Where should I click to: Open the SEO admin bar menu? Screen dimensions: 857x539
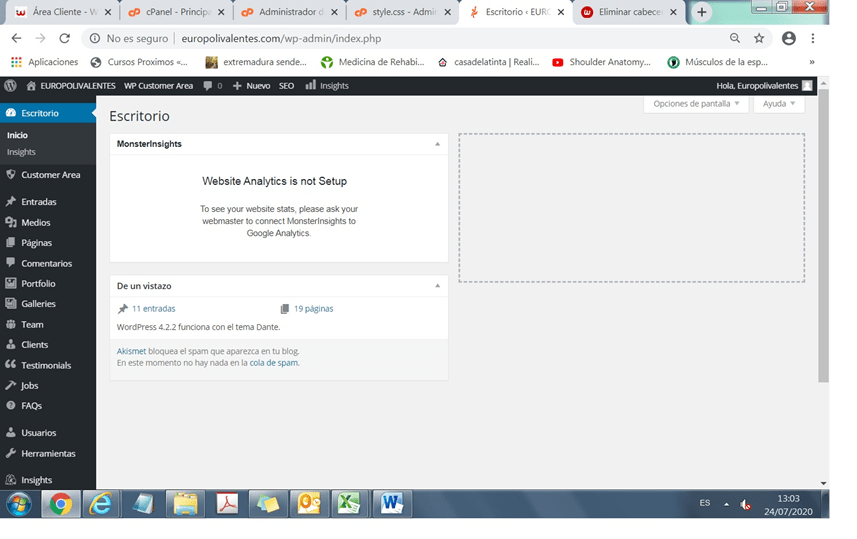pyautogui.click(x=286, y=86)
